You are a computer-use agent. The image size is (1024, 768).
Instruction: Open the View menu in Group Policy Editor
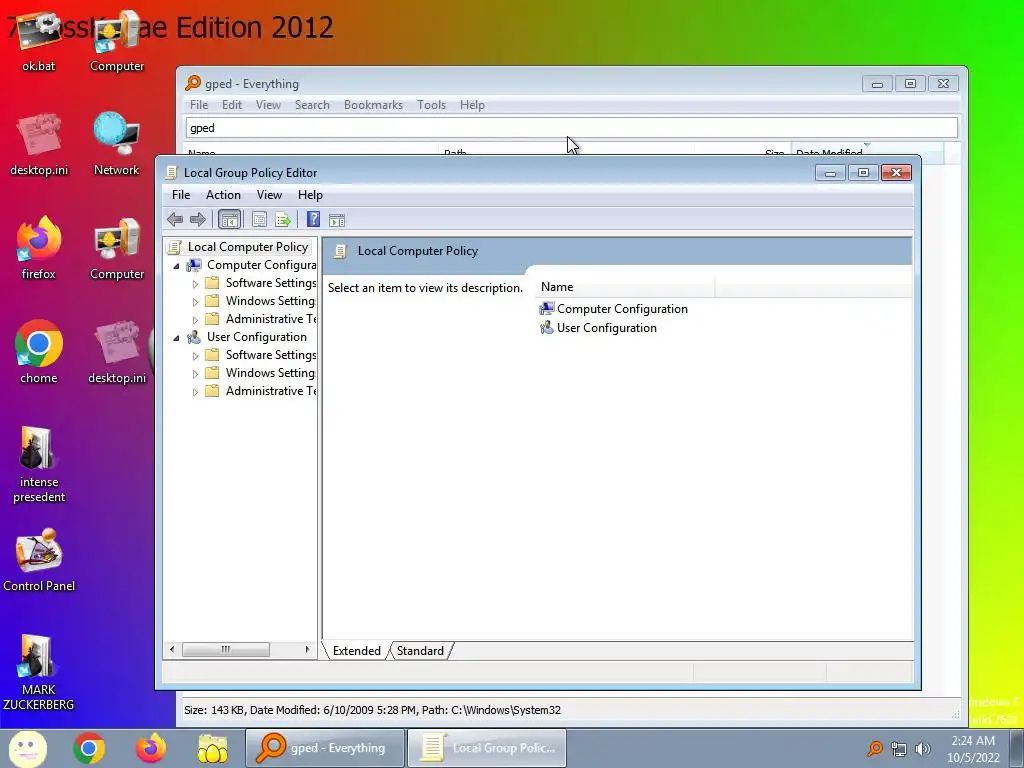click(x=269, y=195)
